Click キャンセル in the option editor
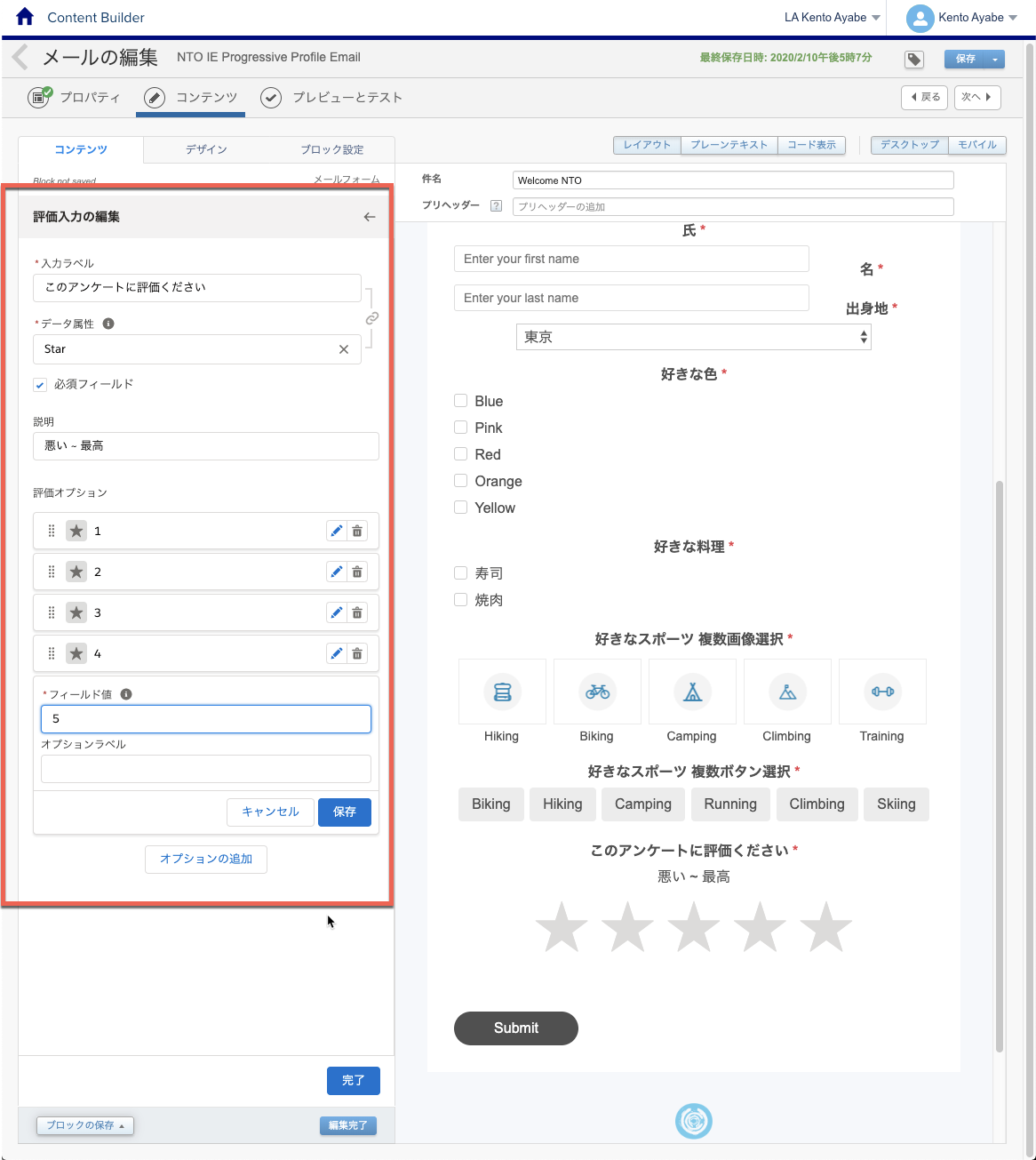Screen dimensions: 1036x1160 coord(270,812)
